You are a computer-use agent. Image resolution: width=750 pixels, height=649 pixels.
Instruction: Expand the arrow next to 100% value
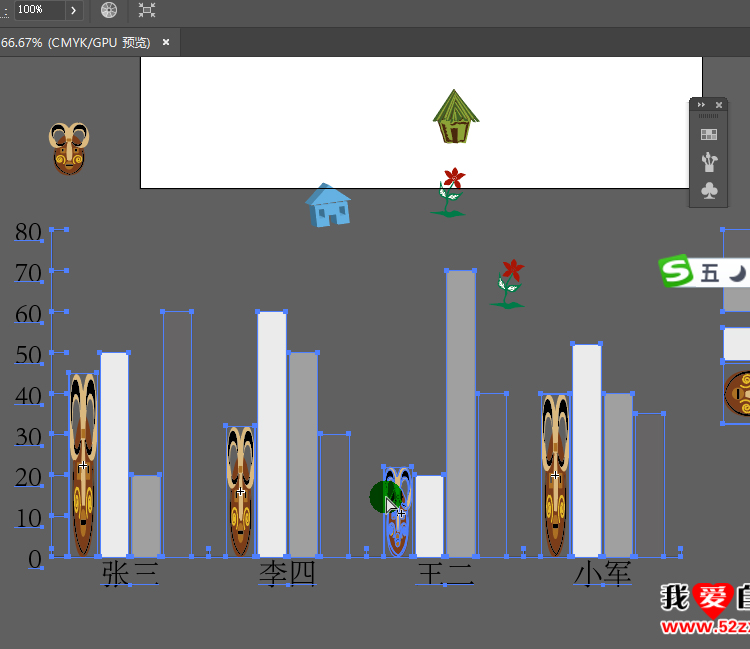[x=74, y=10]
